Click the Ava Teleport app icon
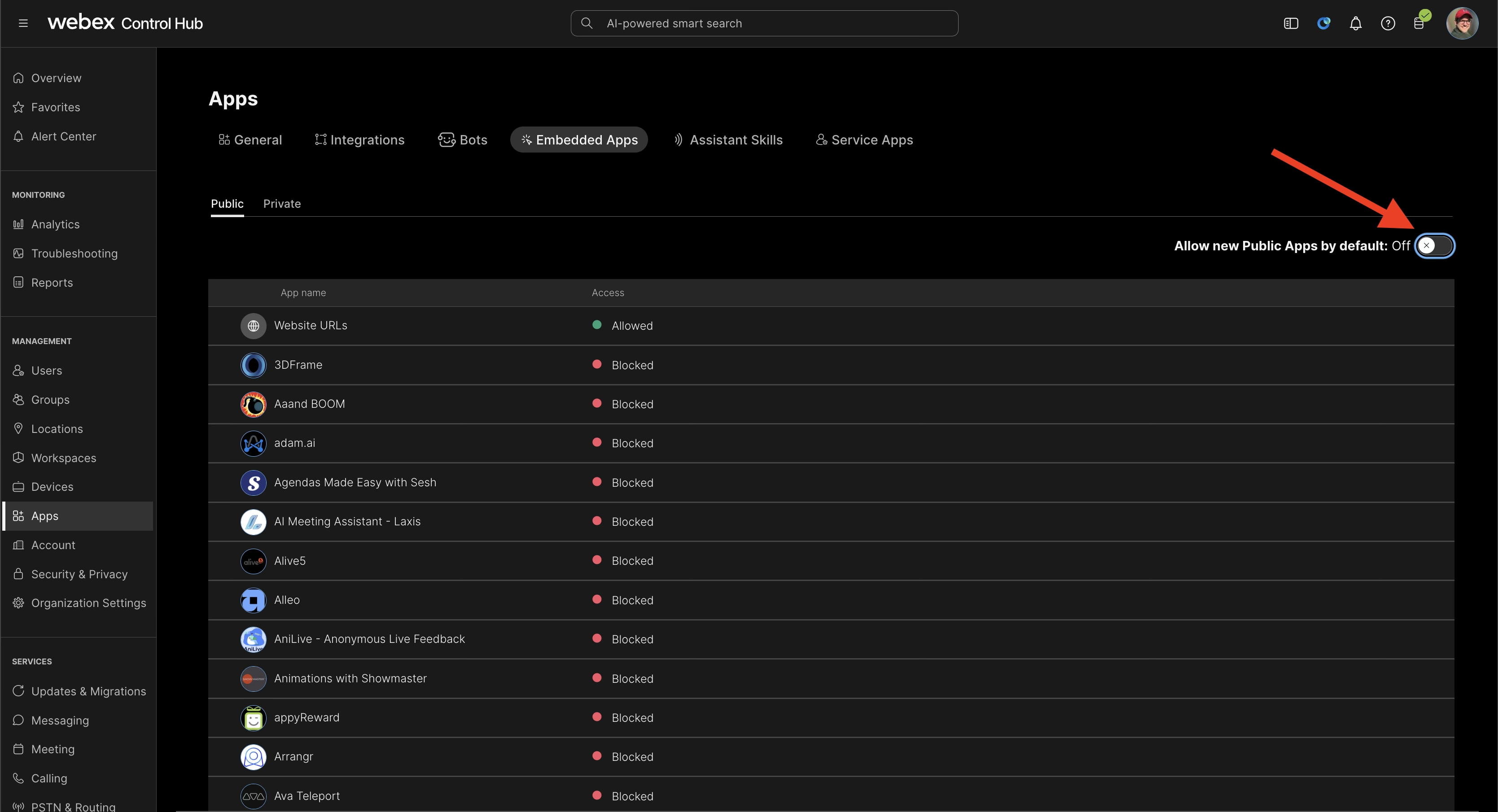The width and height of the screenshot is (1498, 812). tap(254, 796)
